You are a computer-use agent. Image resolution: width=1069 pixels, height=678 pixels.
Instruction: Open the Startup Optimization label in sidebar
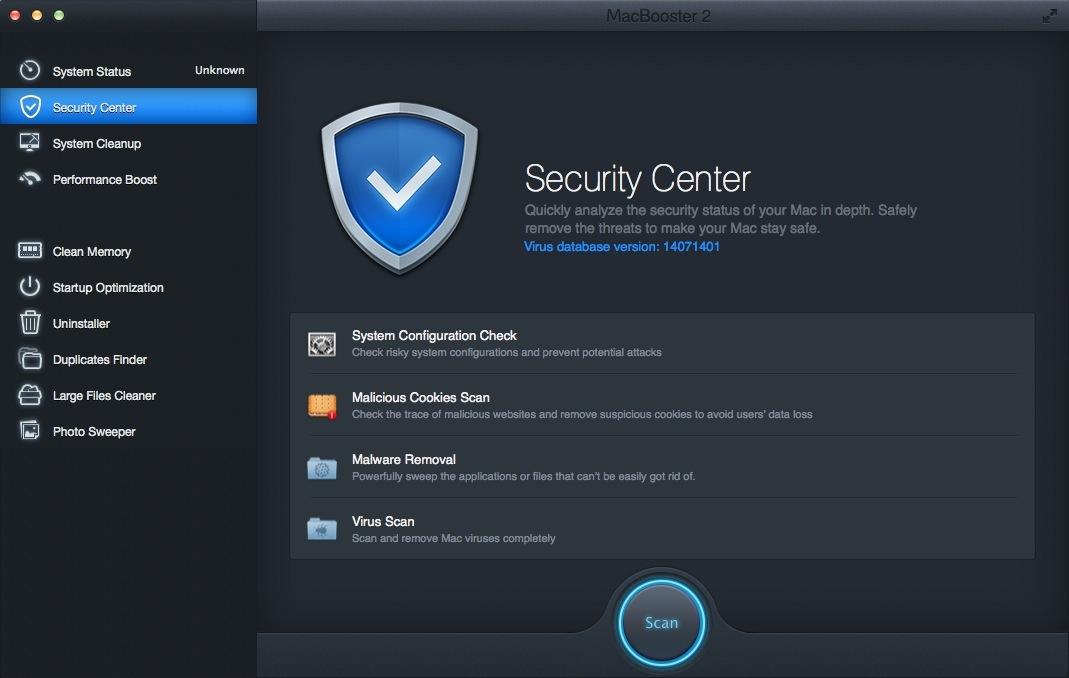(x=108, y=288)
